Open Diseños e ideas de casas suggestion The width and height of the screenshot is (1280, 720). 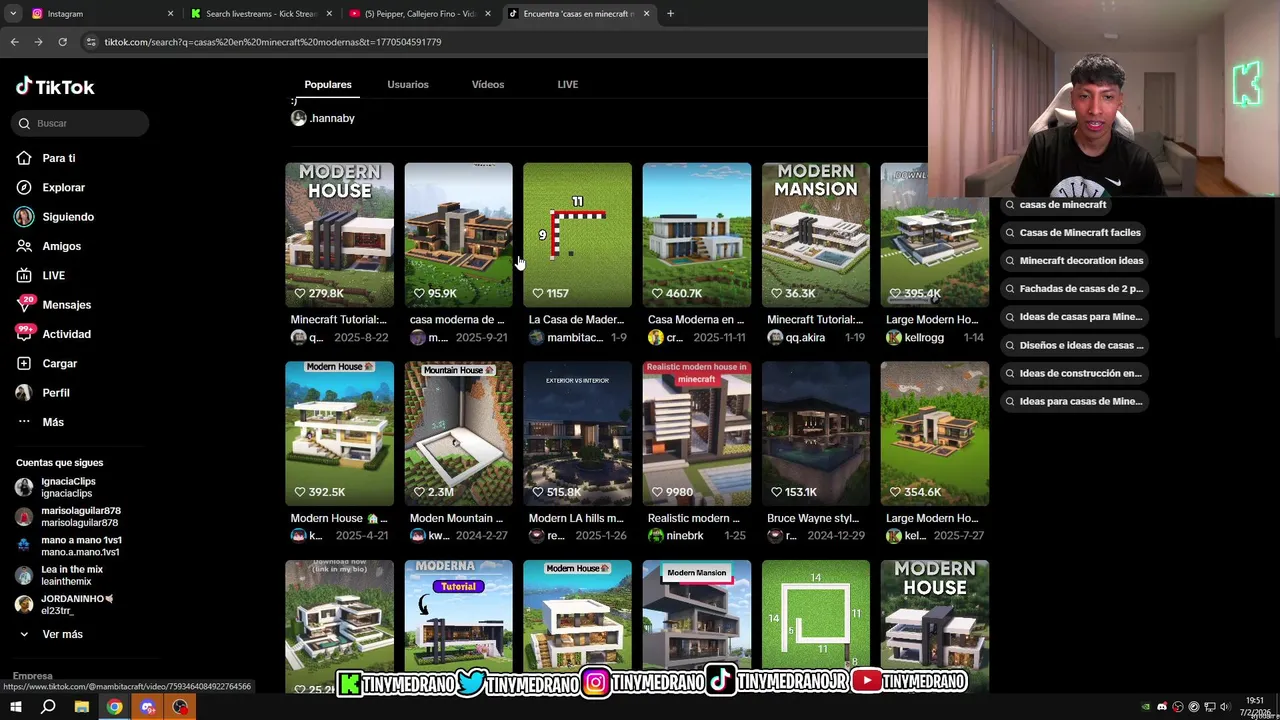pyautogui.click(x=1074, y=345)
